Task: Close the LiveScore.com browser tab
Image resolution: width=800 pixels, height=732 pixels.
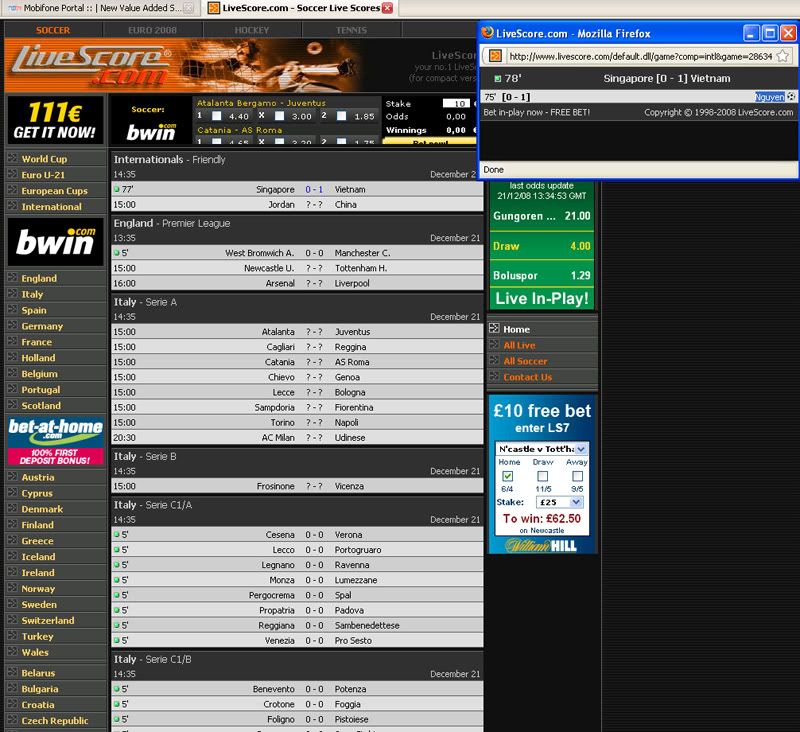Action: pyautogui.click(x=387, y=8)
